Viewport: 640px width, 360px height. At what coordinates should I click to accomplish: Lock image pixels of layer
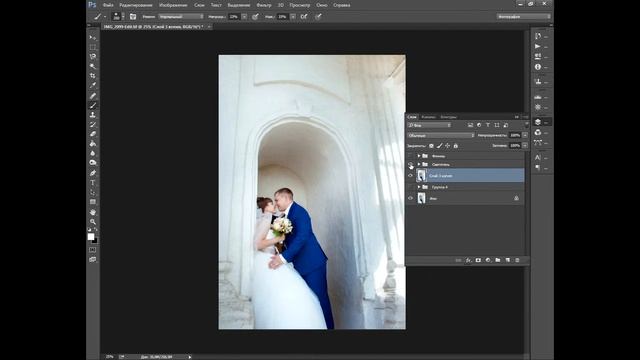point(440,146)
